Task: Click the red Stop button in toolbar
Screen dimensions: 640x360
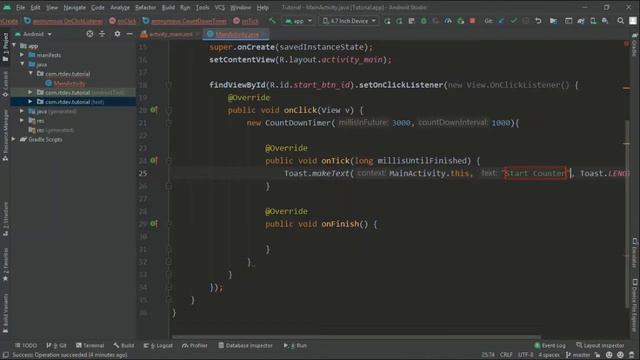Action: click(472, 20)
